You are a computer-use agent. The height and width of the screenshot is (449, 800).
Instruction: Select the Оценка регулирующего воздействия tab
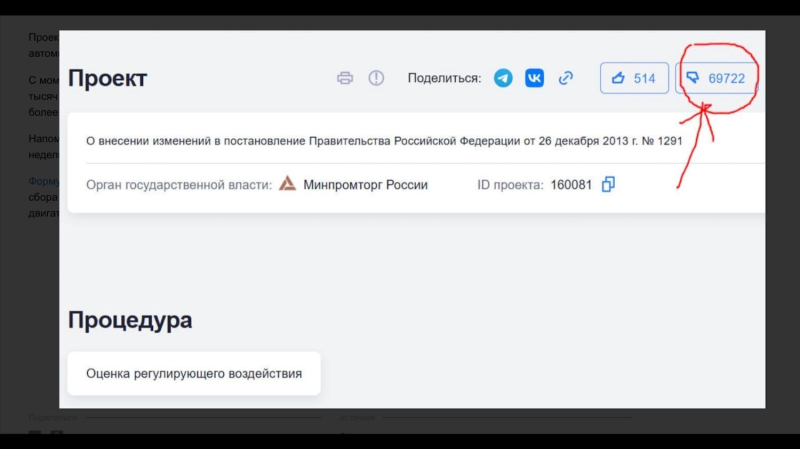click(194, 374)
